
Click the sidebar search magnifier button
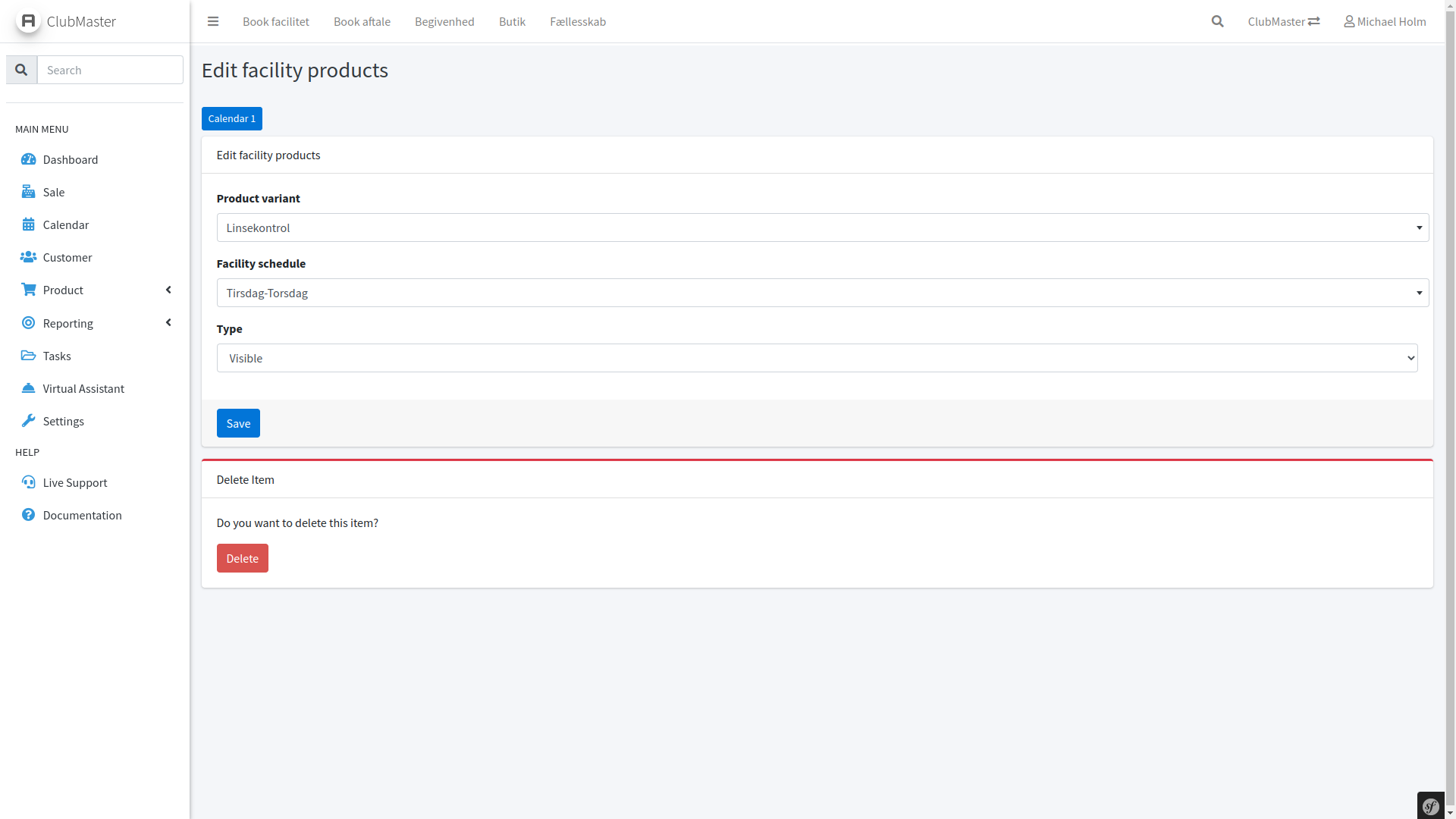pyautogui.click(x=21, y=70)
